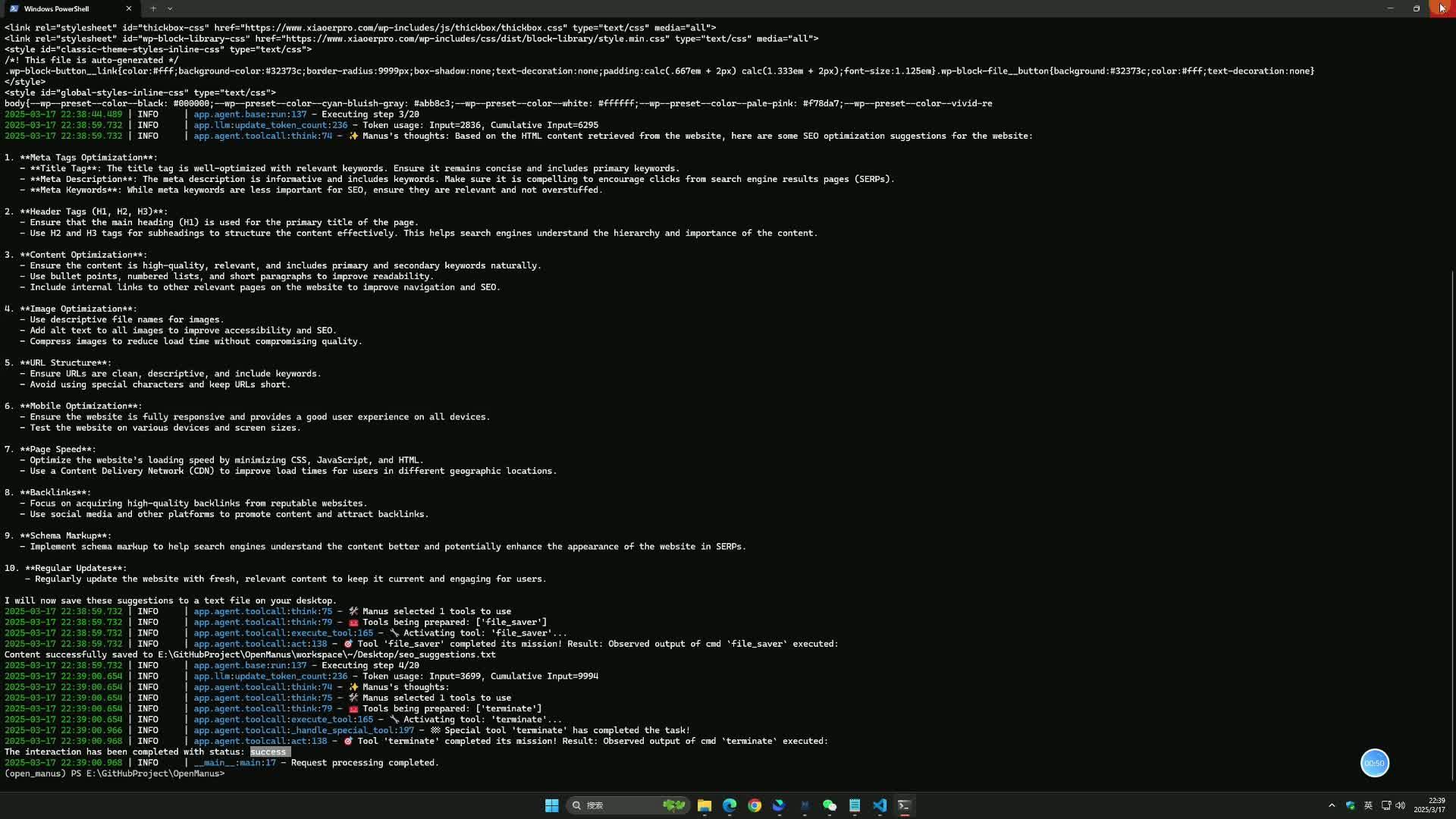The image size is (1456, 819).
Task: Click the blue 00:50 recording timer bubble
Action: 1374,763
